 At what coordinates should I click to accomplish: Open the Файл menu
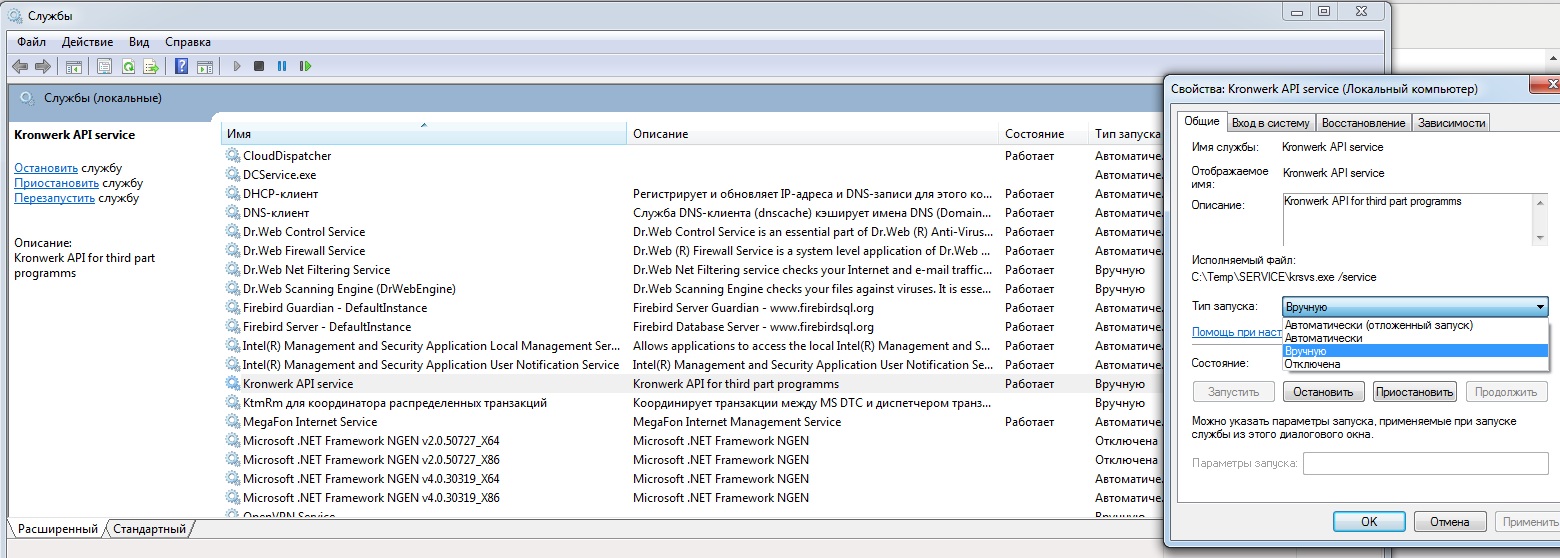31,42
